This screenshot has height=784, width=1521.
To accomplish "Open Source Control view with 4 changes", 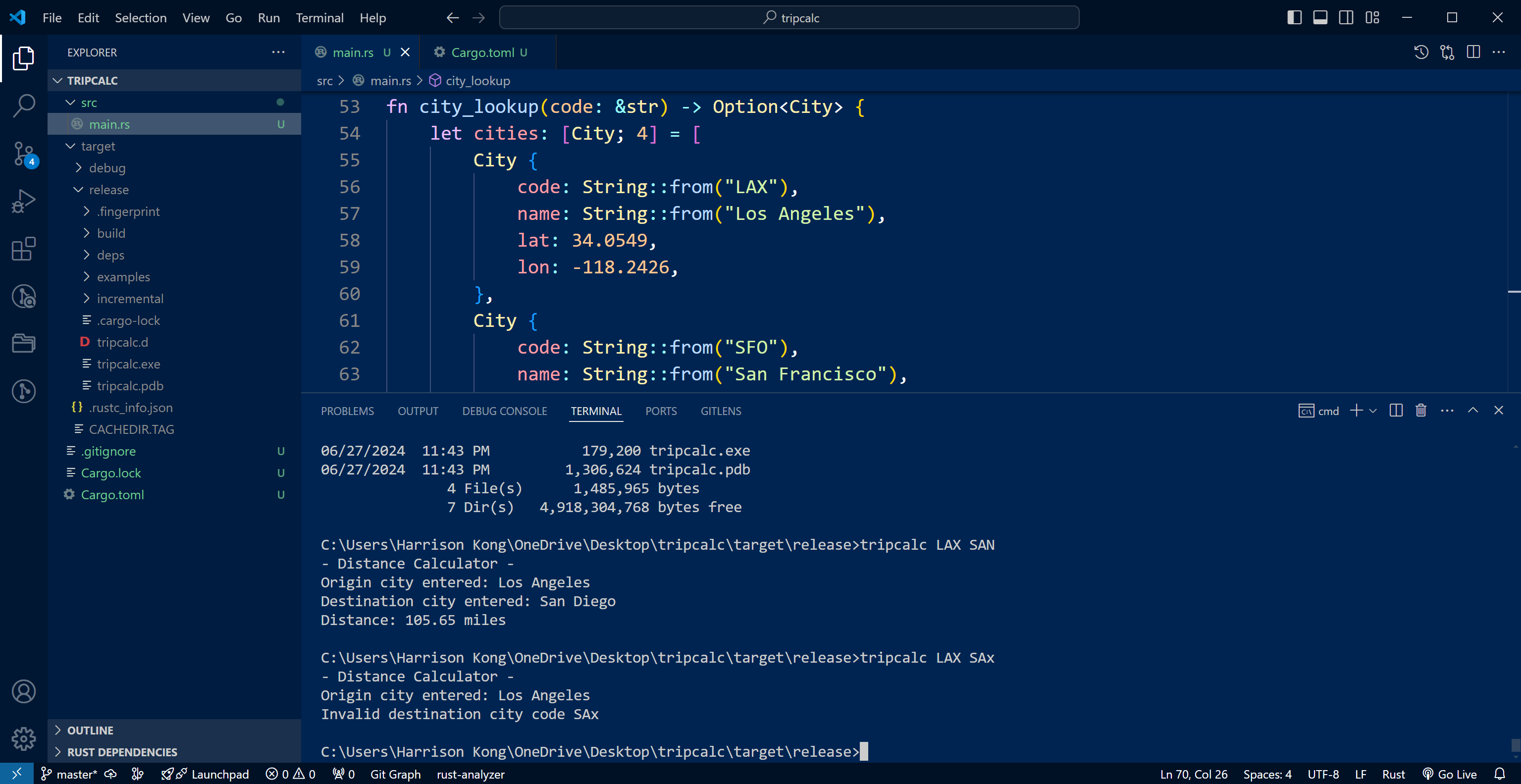I will (24, 154).
